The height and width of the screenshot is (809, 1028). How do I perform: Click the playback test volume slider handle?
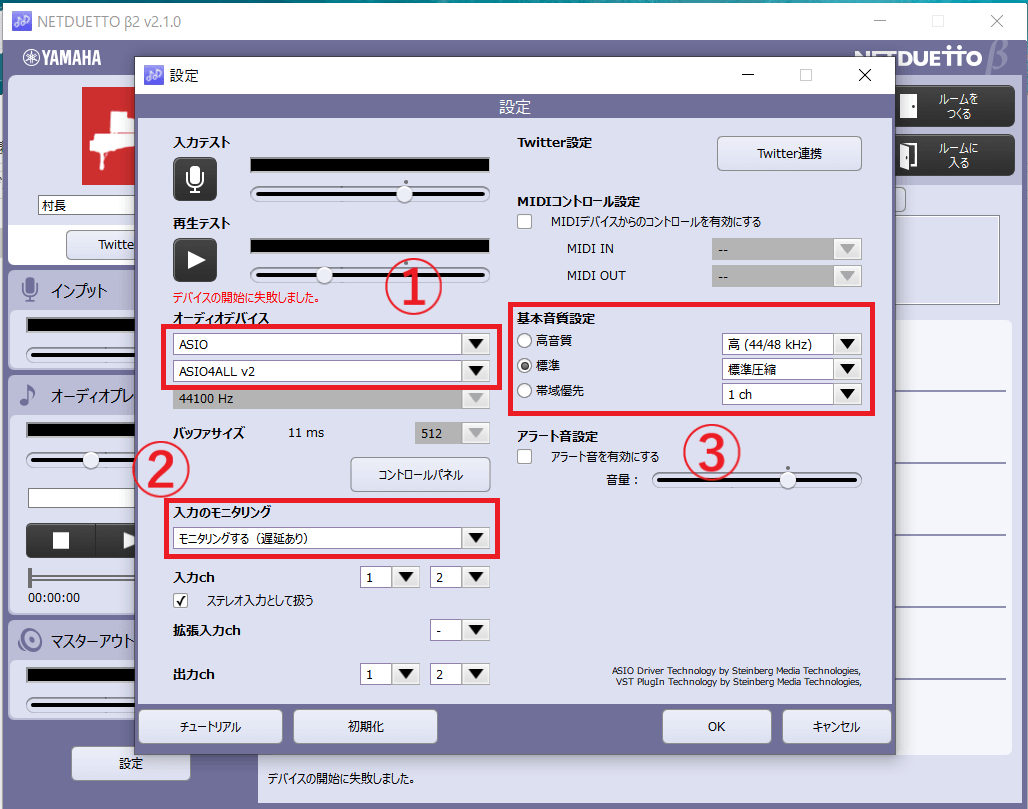(325, 275)
